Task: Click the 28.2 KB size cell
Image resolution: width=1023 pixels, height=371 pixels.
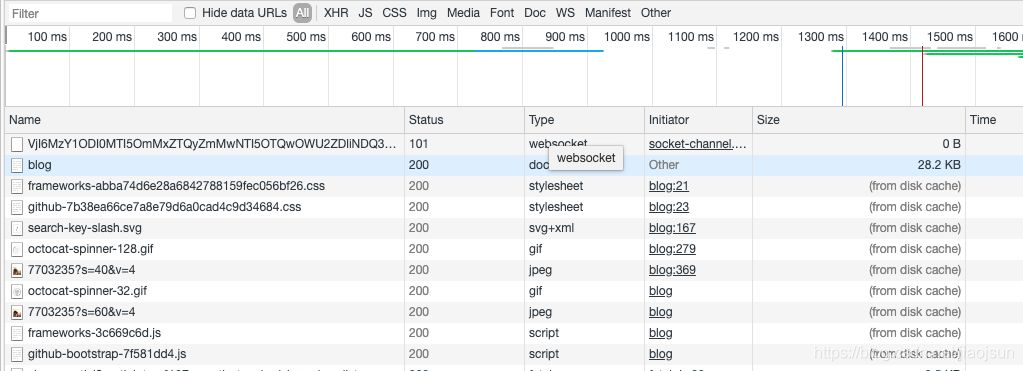Action: click(939, 165)
